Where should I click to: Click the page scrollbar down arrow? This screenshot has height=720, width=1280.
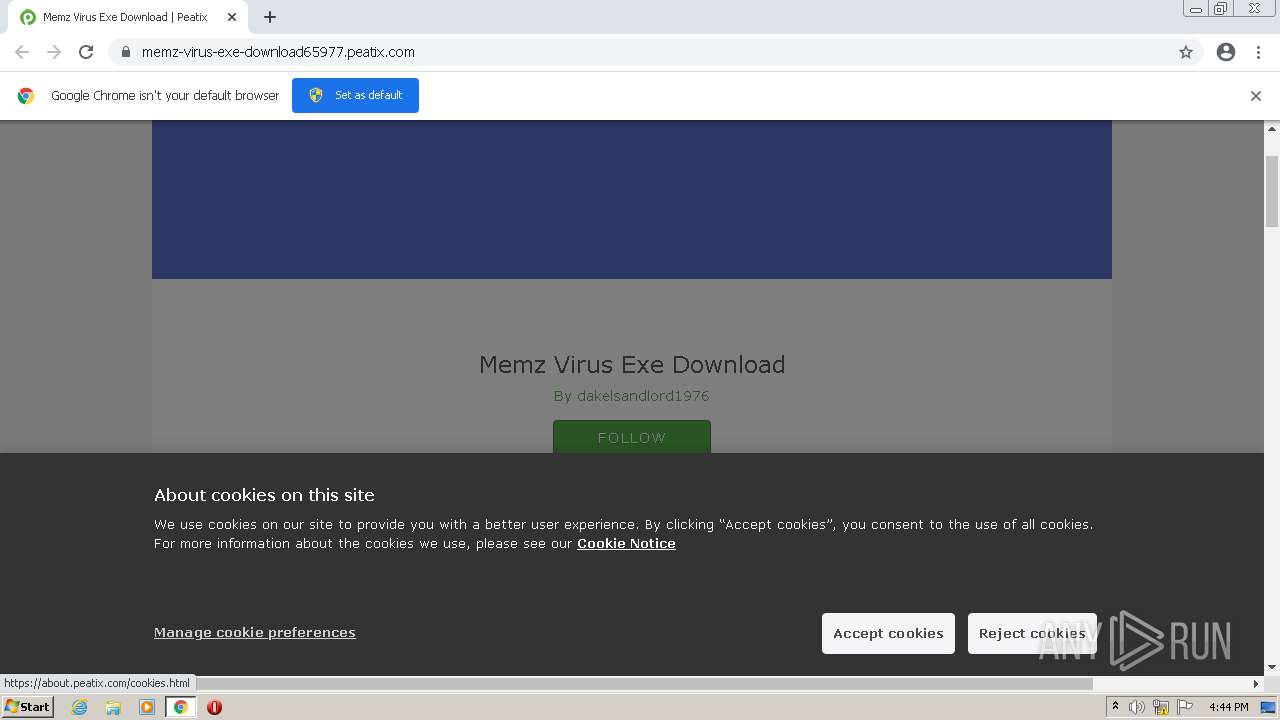1272,667
